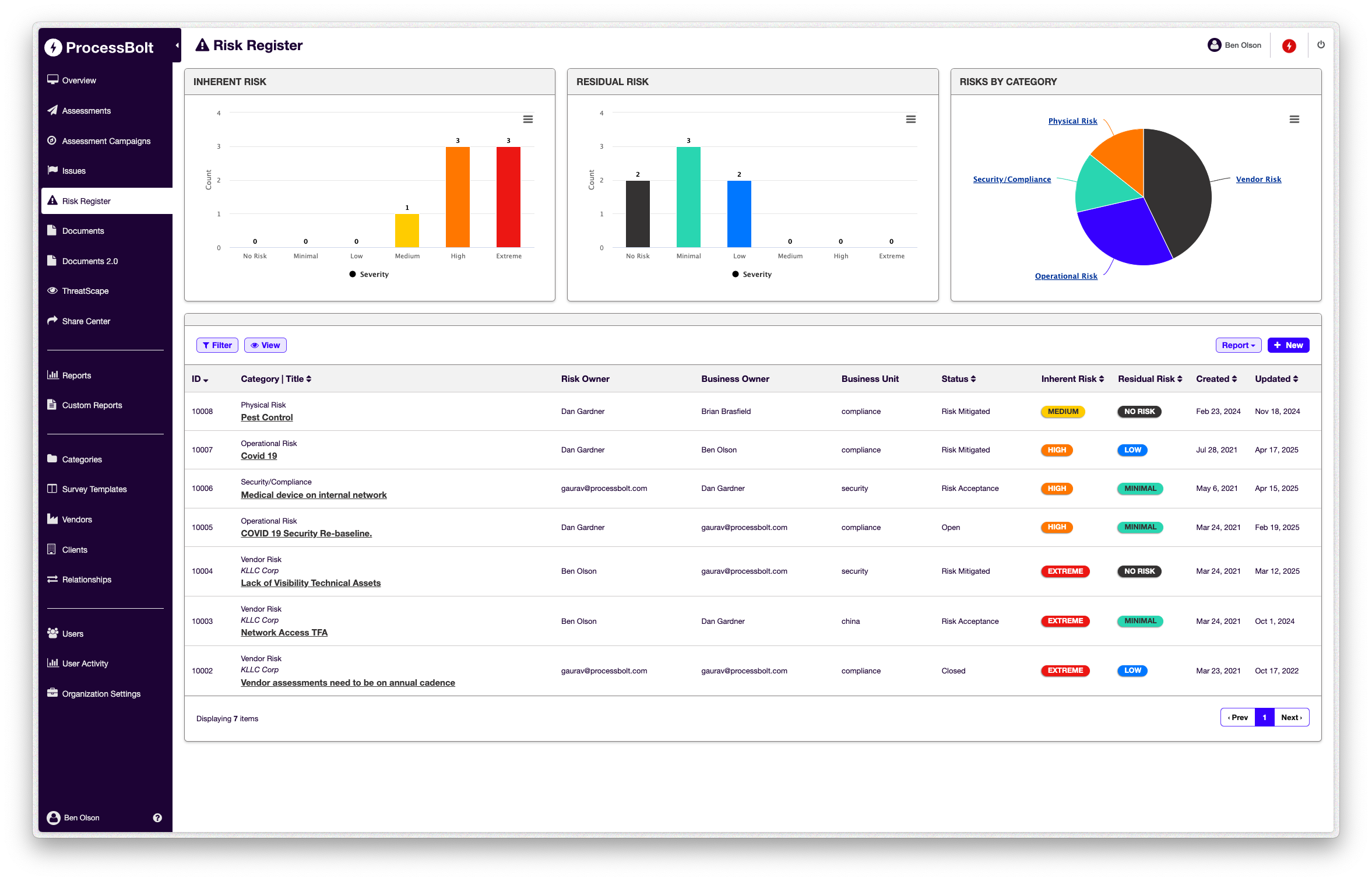Go to the next page of risks
The image size is (1372, 881).
point(1291,717)
